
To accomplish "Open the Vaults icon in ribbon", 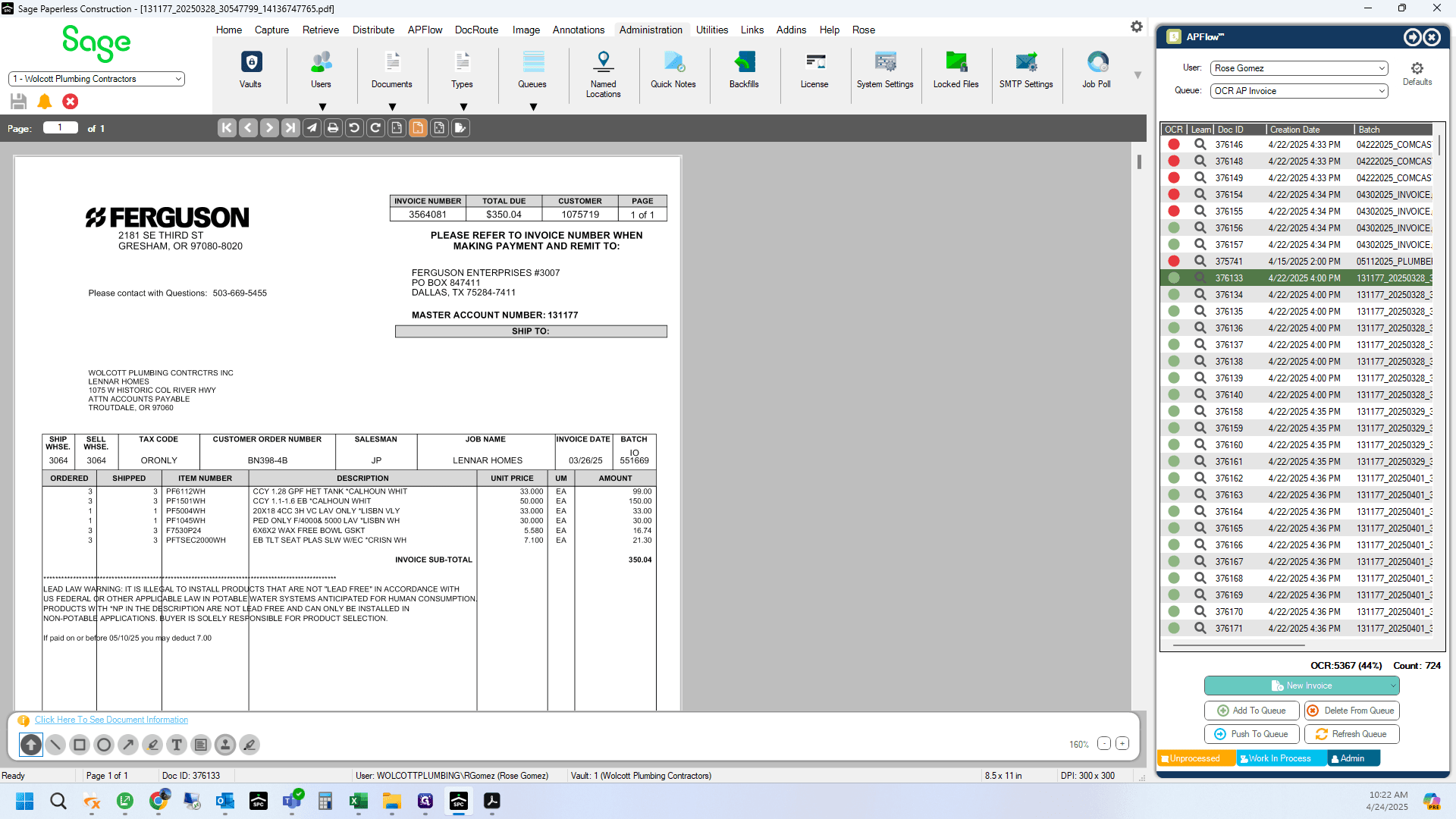I will click(x=251, y=70).
